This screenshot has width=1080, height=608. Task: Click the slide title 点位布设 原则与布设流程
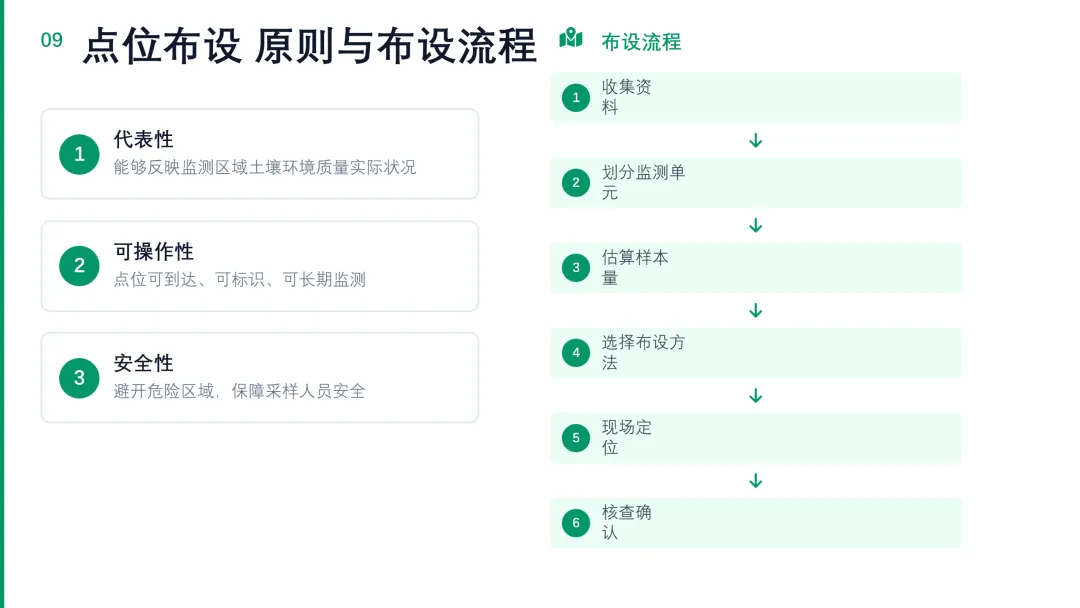point(309,46)
